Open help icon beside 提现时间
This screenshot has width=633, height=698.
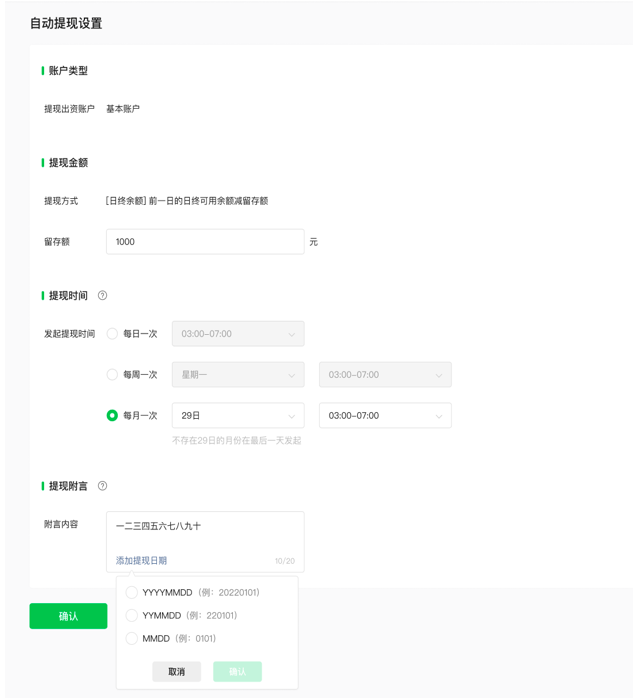[x=102, y=296]
